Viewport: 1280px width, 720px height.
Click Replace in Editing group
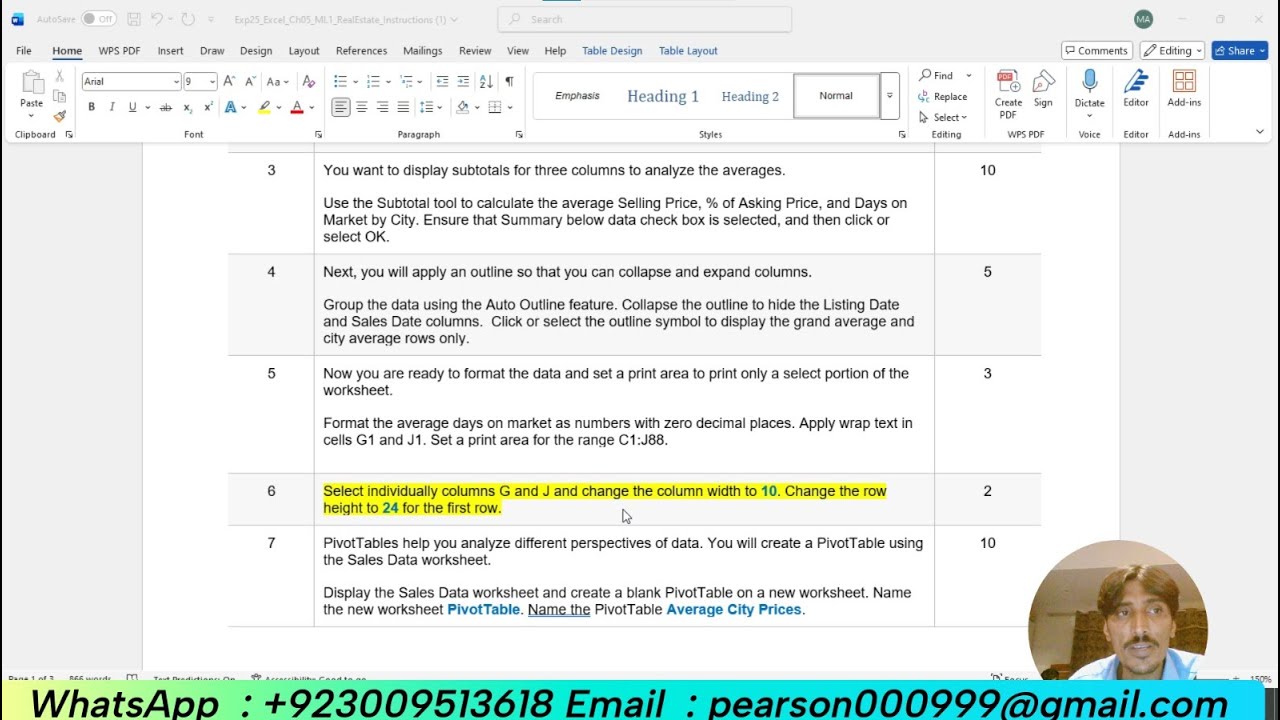point(943,96)
